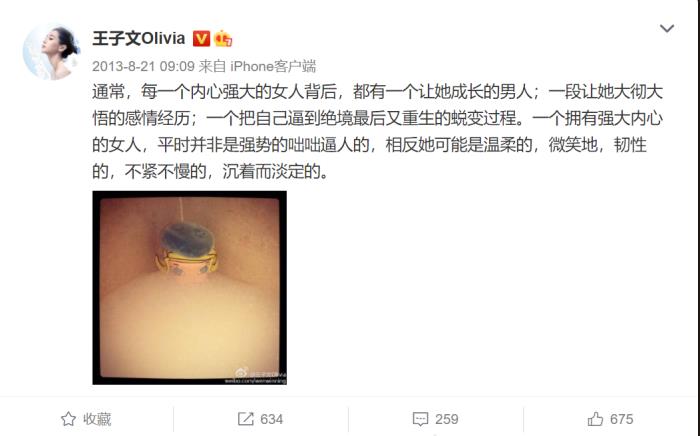Click the orange V verified badge
The width and height of the screenshot is (700, 436).
coord(201,39)
